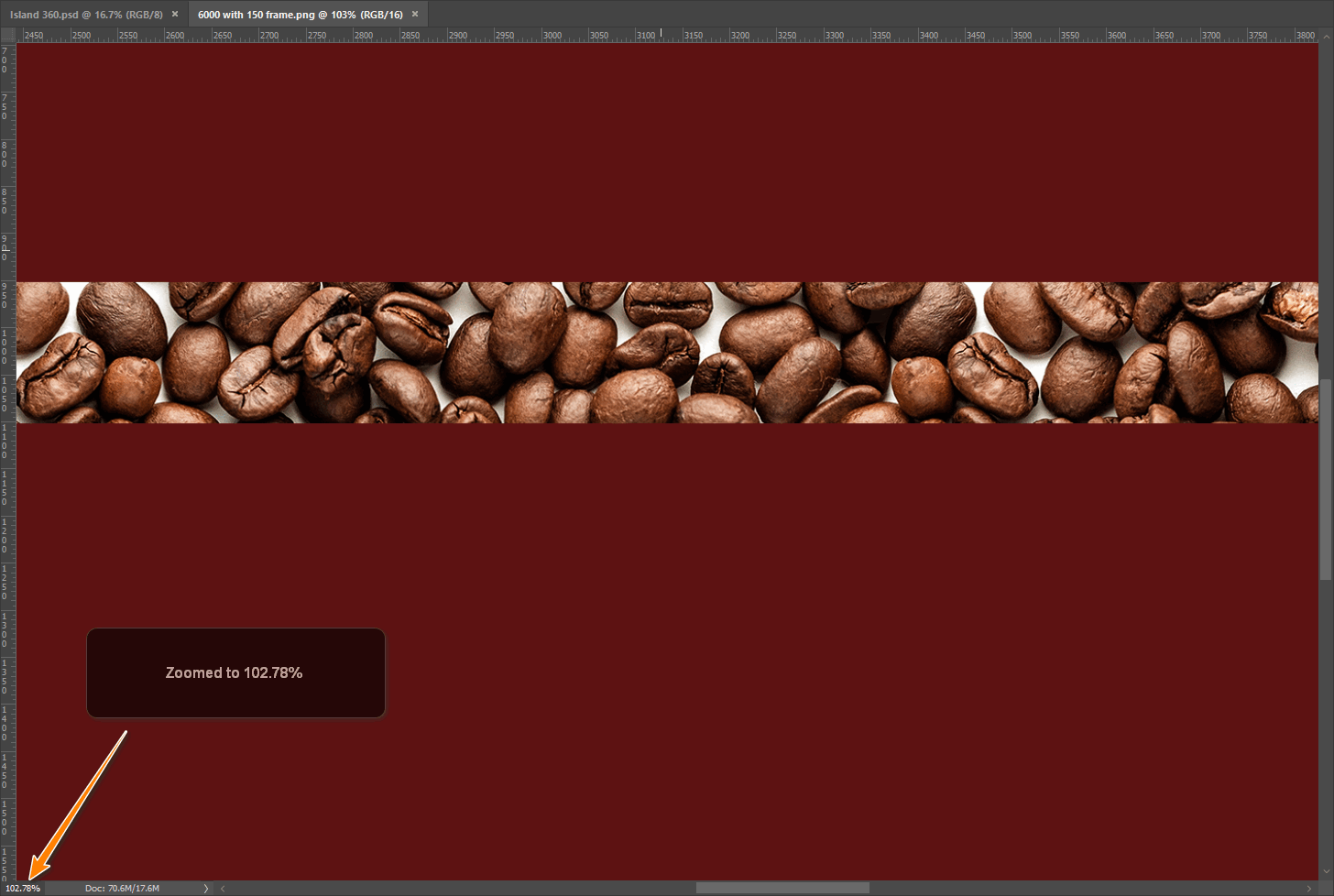
Task: Click the coffee beans image strip
Action: coord(667,353)
